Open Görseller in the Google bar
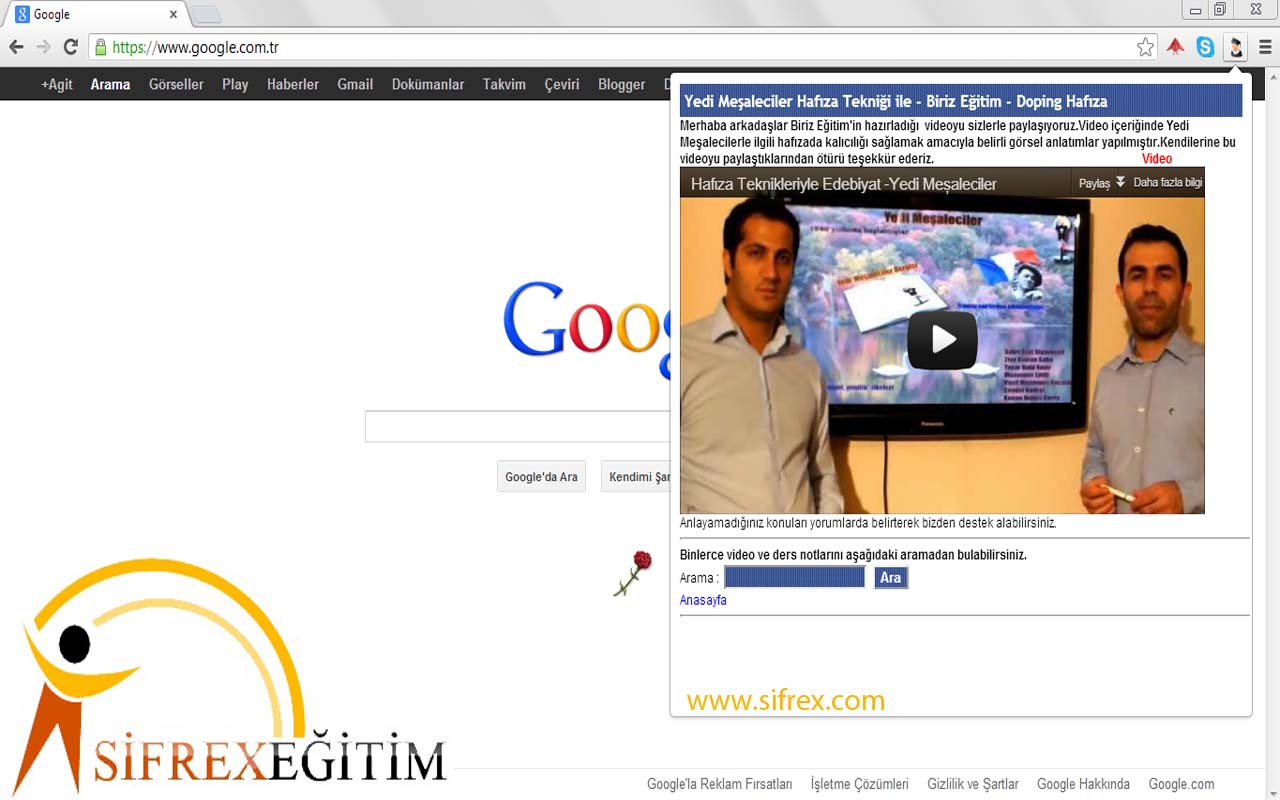This screenshot has width=1280, height=800. [176, 84]
